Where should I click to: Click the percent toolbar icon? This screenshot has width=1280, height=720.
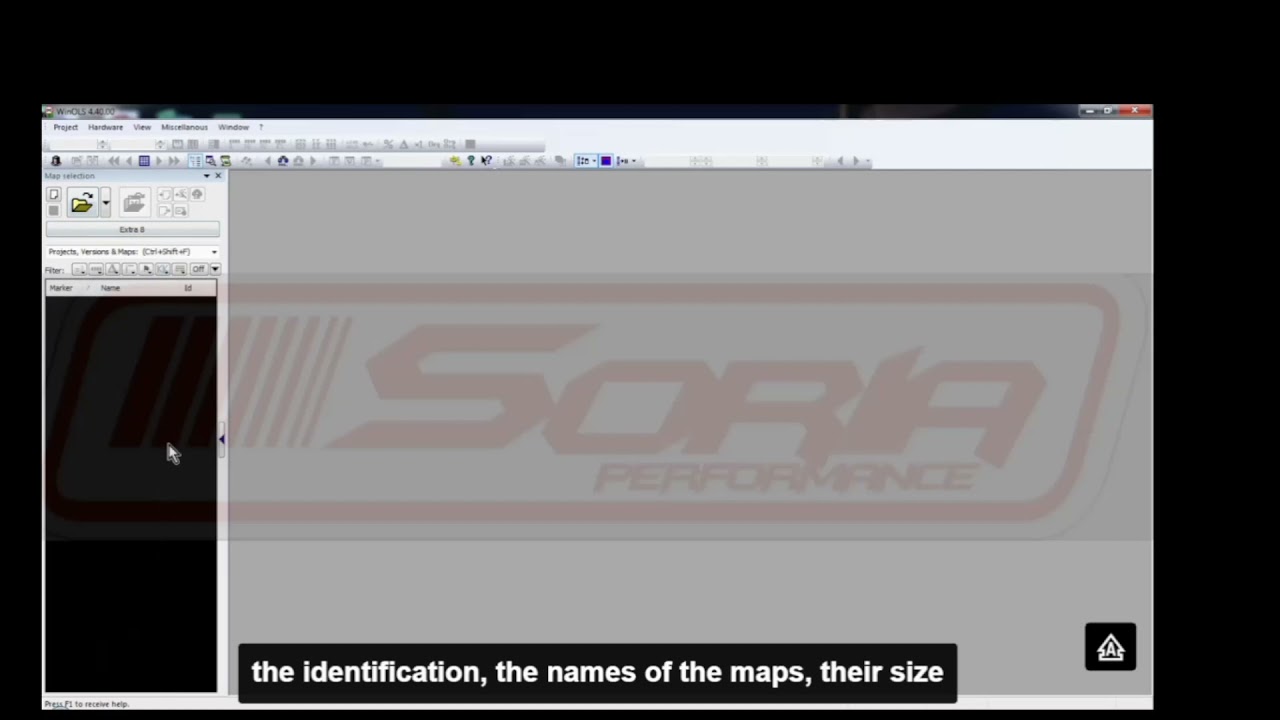pos(388,144)
